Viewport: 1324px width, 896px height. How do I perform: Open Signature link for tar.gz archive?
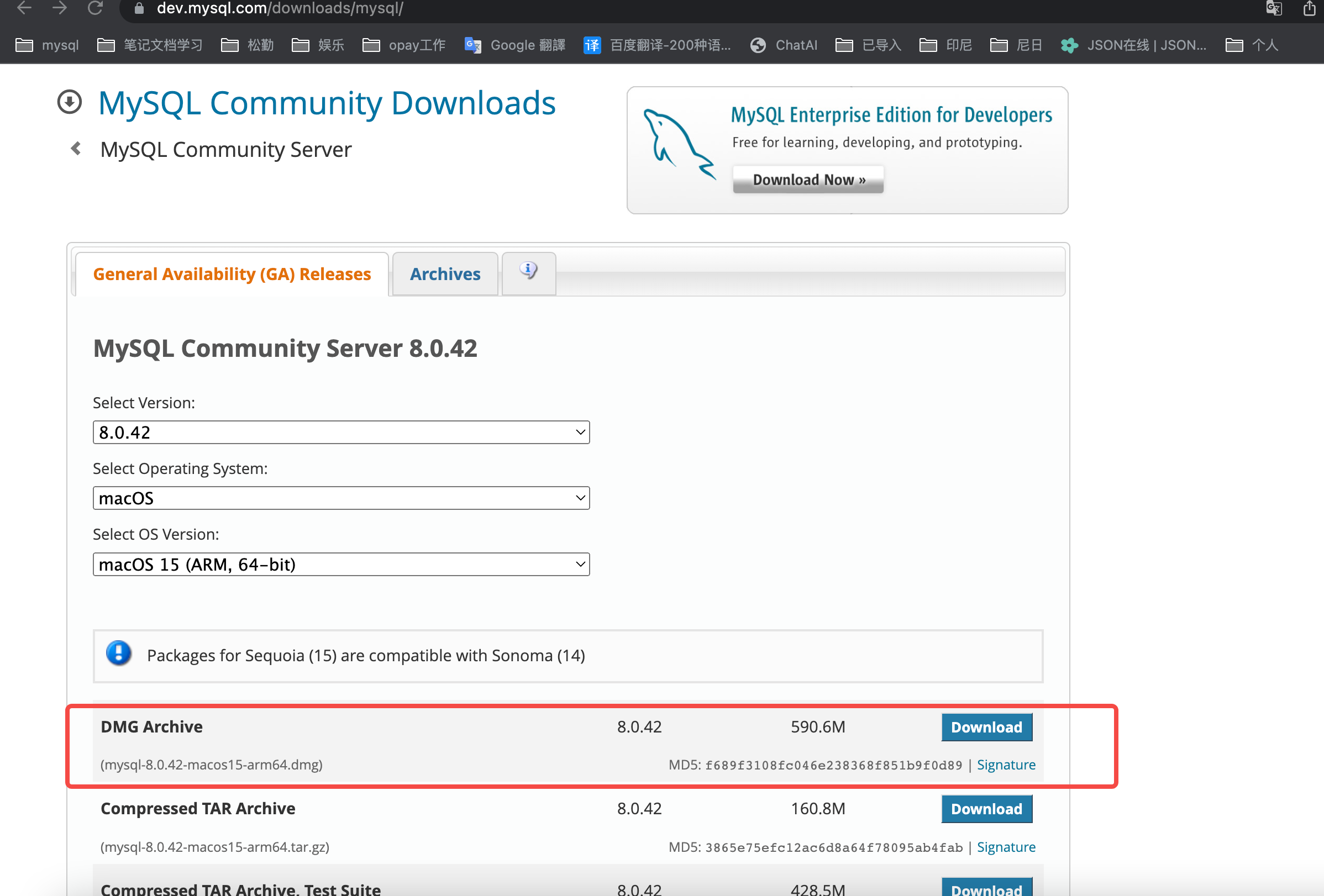[x=1006, y=847]
